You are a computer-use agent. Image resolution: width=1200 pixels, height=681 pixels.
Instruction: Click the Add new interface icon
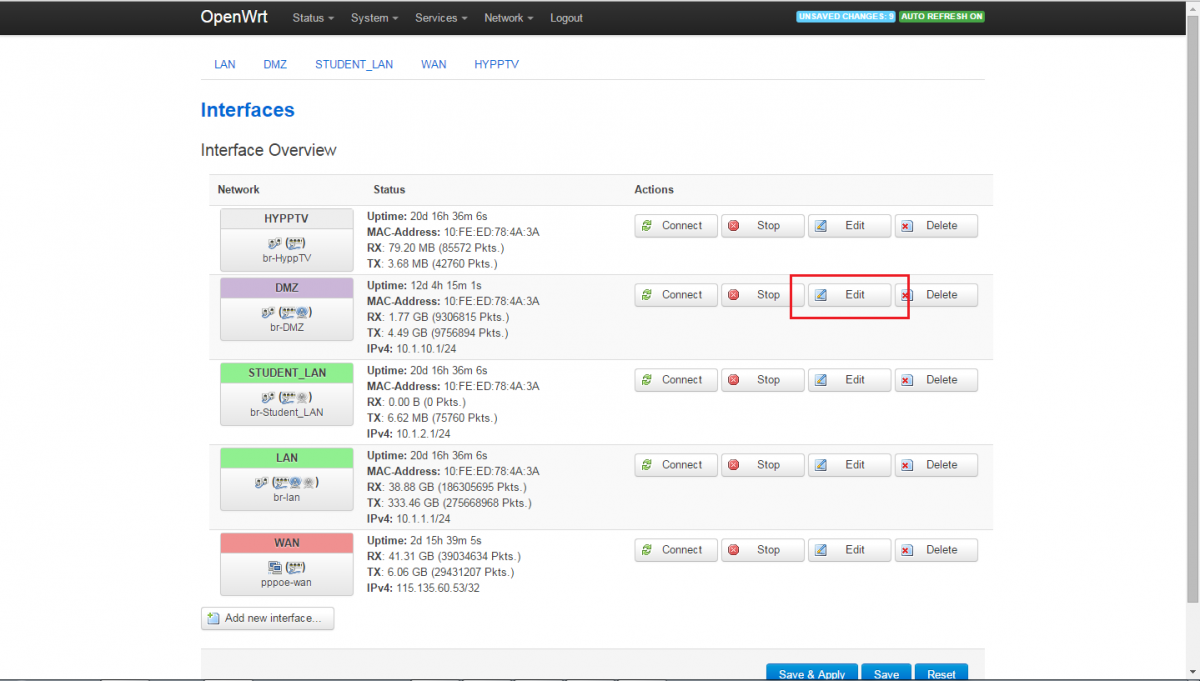click(213, 618)
